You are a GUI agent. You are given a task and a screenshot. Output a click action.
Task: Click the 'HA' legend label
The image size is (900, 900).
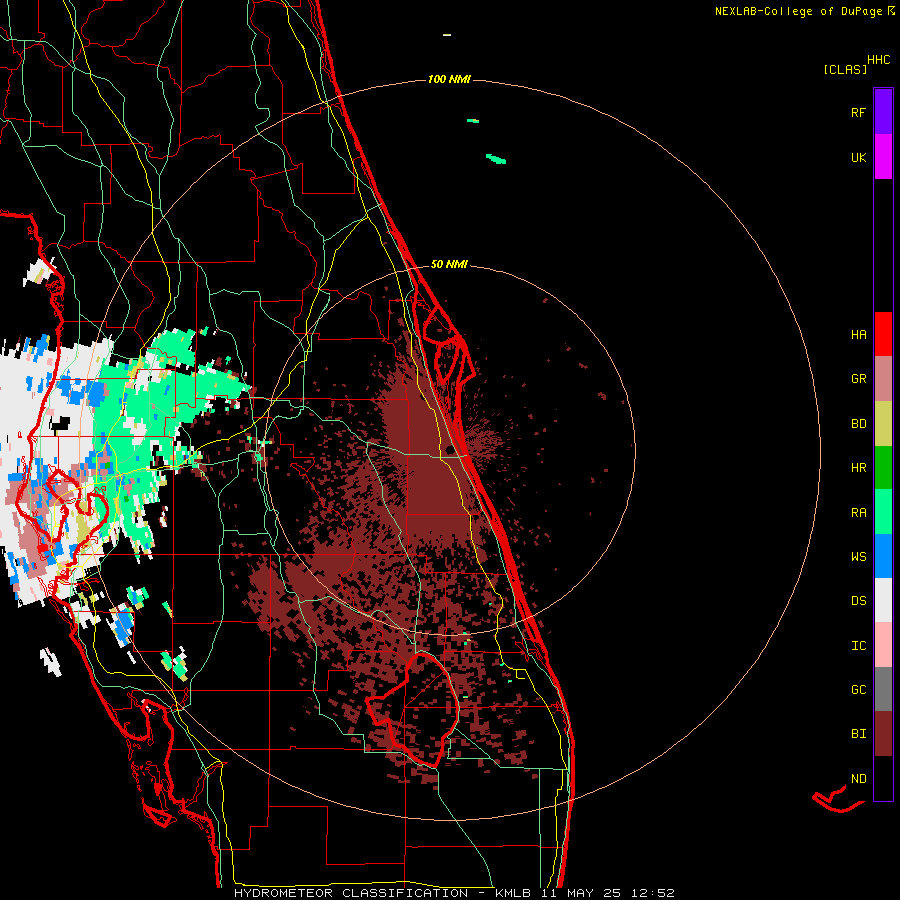click(x=858, y=334)
